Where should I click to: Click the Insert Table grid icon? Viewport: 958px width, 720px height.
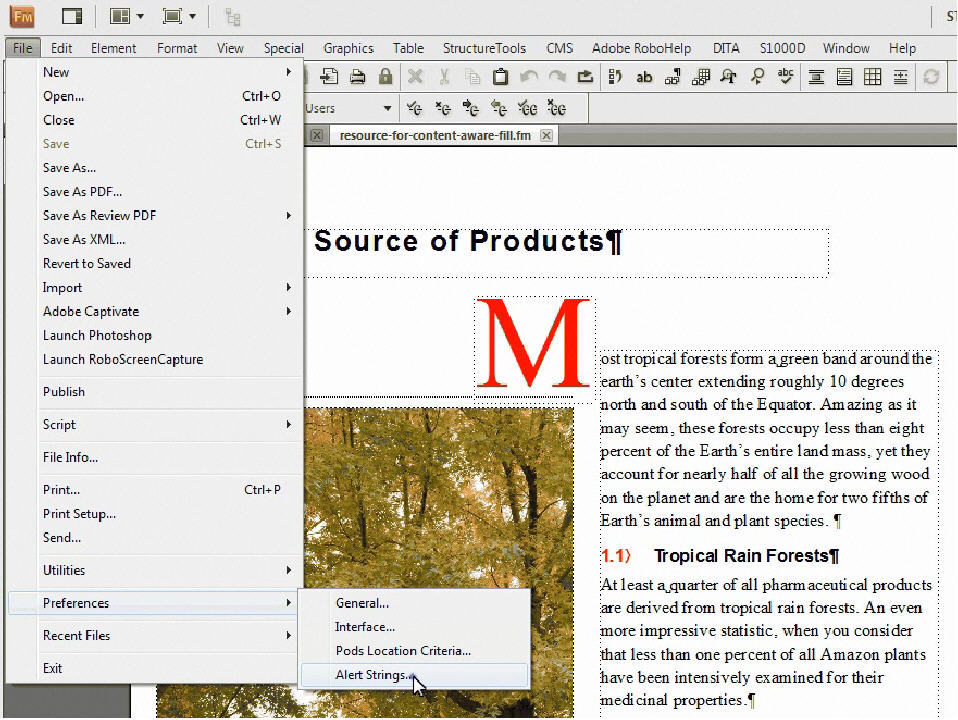coord(873,77)
